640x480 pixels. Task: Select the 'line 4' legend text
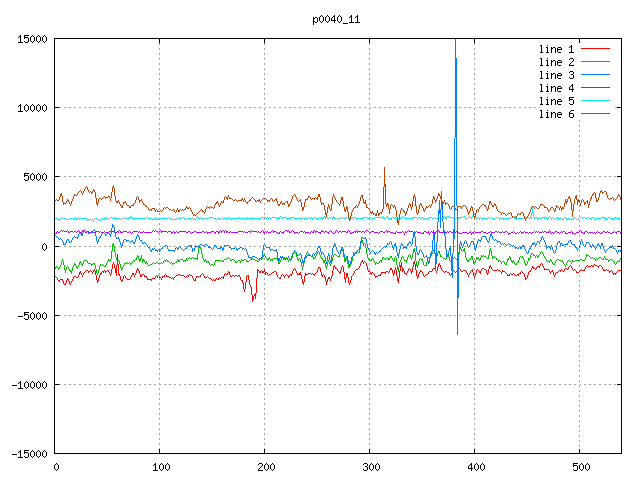point(556,88)
